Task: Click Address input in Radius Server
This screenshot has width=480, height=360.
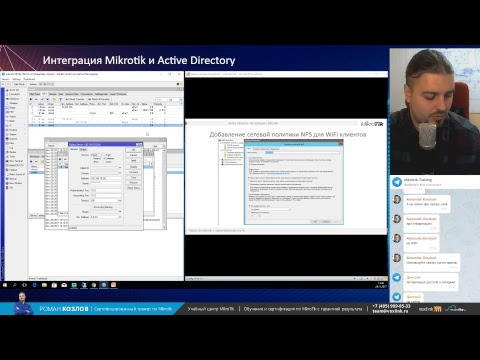Action: (x=106, y=178)
